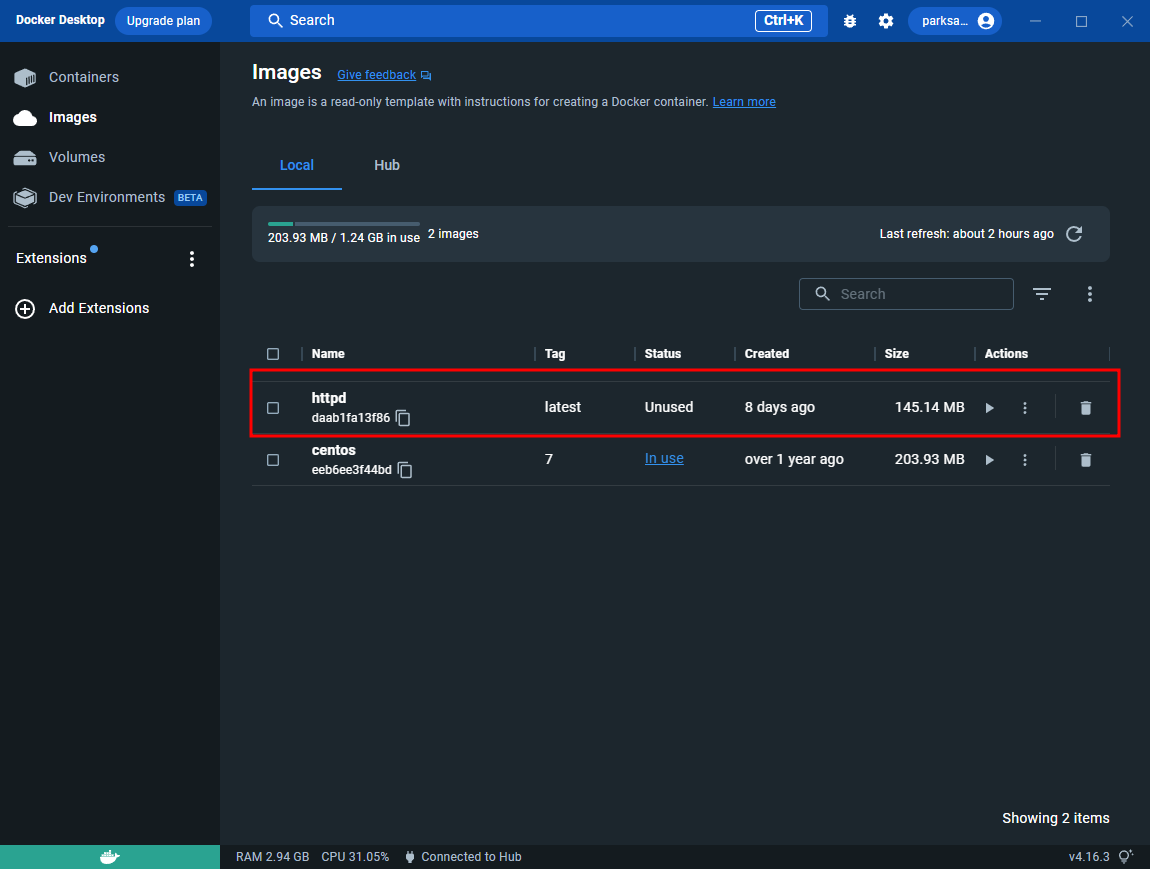The height and width of the screenshot is (869, 1150).
Task: Switch to the Hub tab
Action: click(x=387, y=166)
